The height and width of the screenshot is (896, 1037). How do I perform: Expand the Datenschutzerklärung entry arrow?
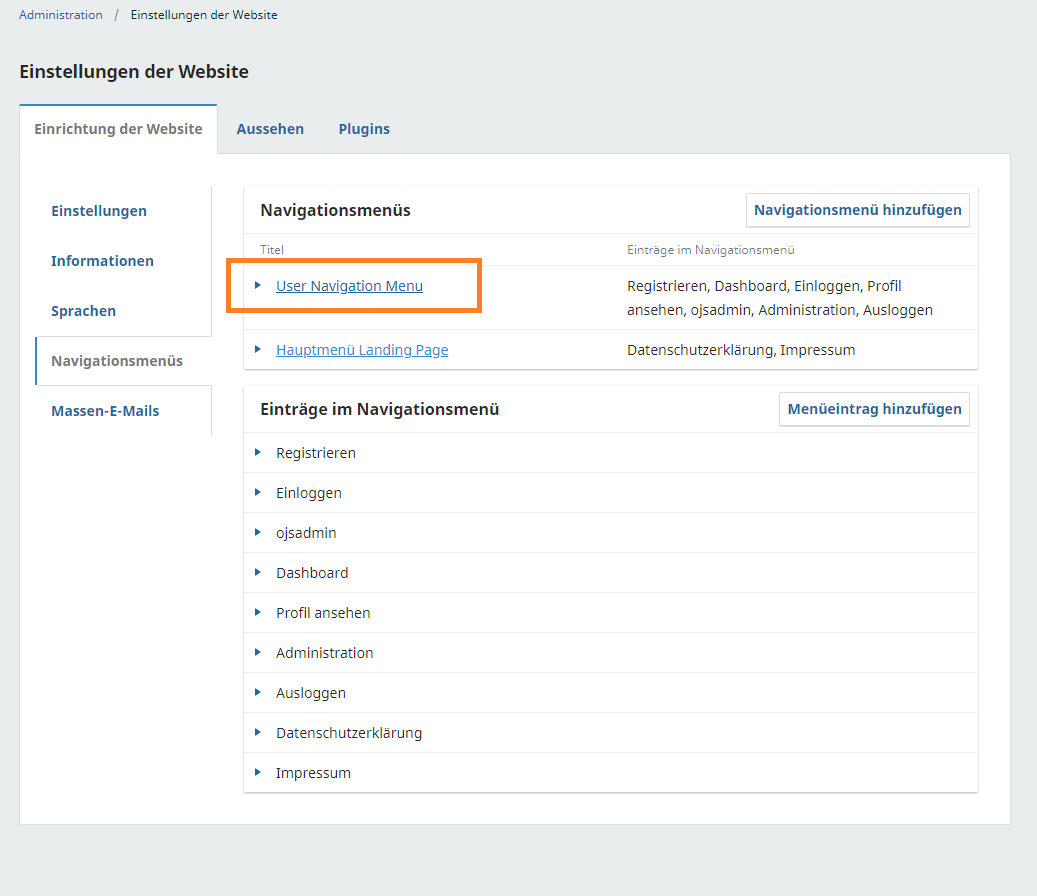click(x=258, y=732)
